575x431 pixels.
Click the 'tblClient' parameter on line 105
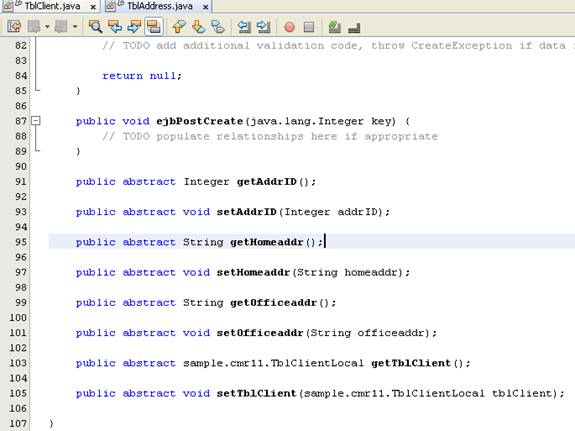pyautogui.click(x=522, y=394)
